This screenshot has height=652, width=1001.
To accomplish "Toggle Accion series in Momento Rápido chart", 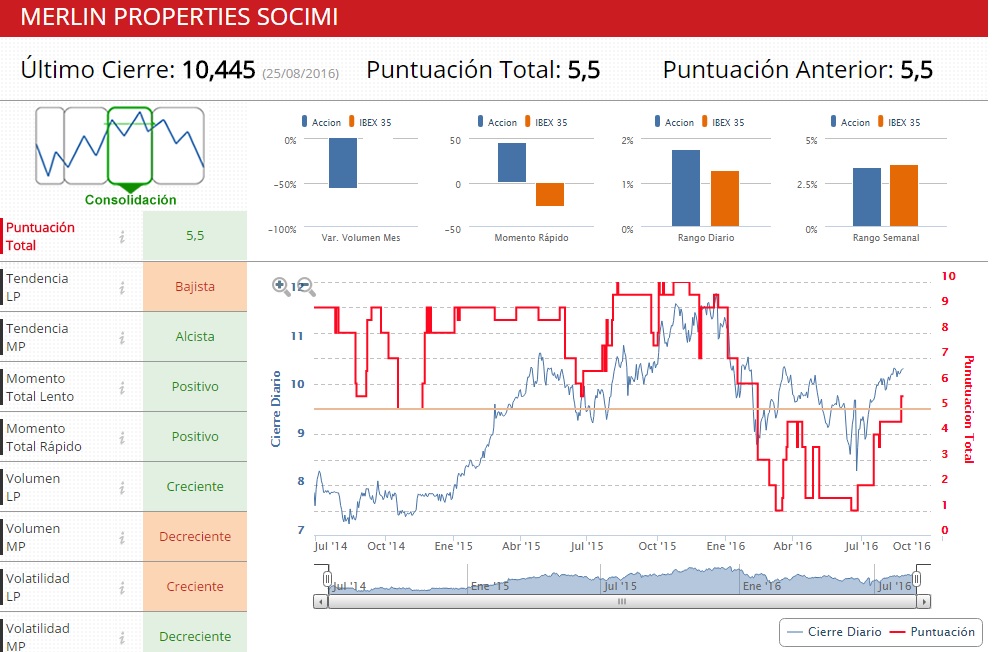I will 497,122.
